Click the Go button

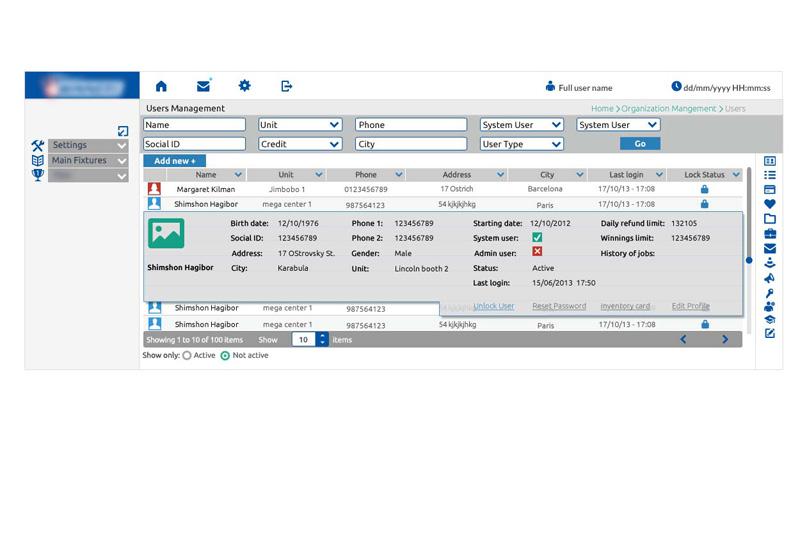point(640,144)
